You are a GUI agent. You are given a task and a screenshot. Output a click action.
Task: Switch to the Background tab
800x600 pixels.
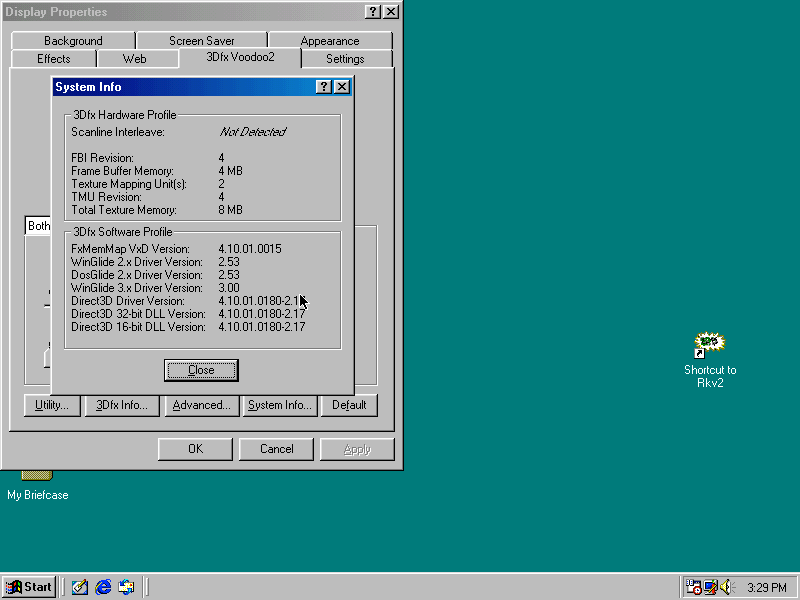tap(73, 41)
